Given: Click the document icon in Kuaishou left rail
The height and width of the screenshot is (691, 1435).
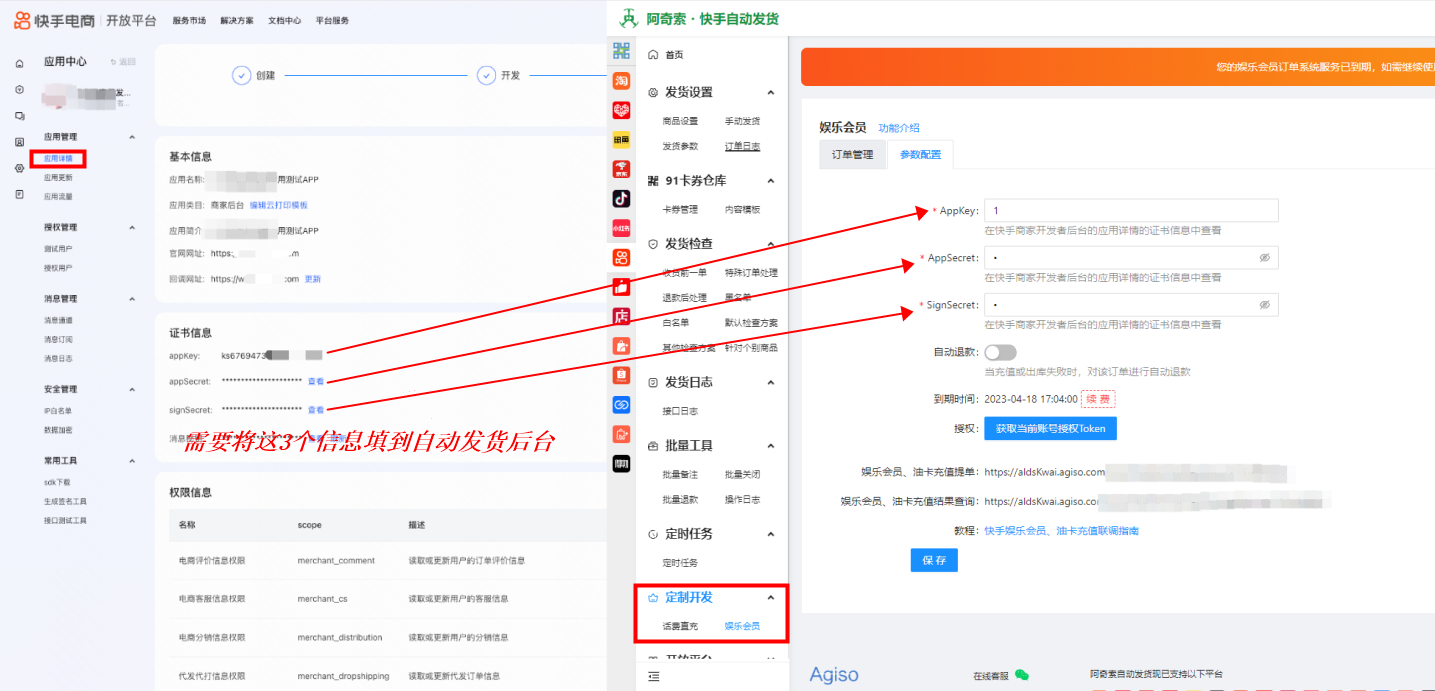Looking at the screenshot, I should [19, 194].
